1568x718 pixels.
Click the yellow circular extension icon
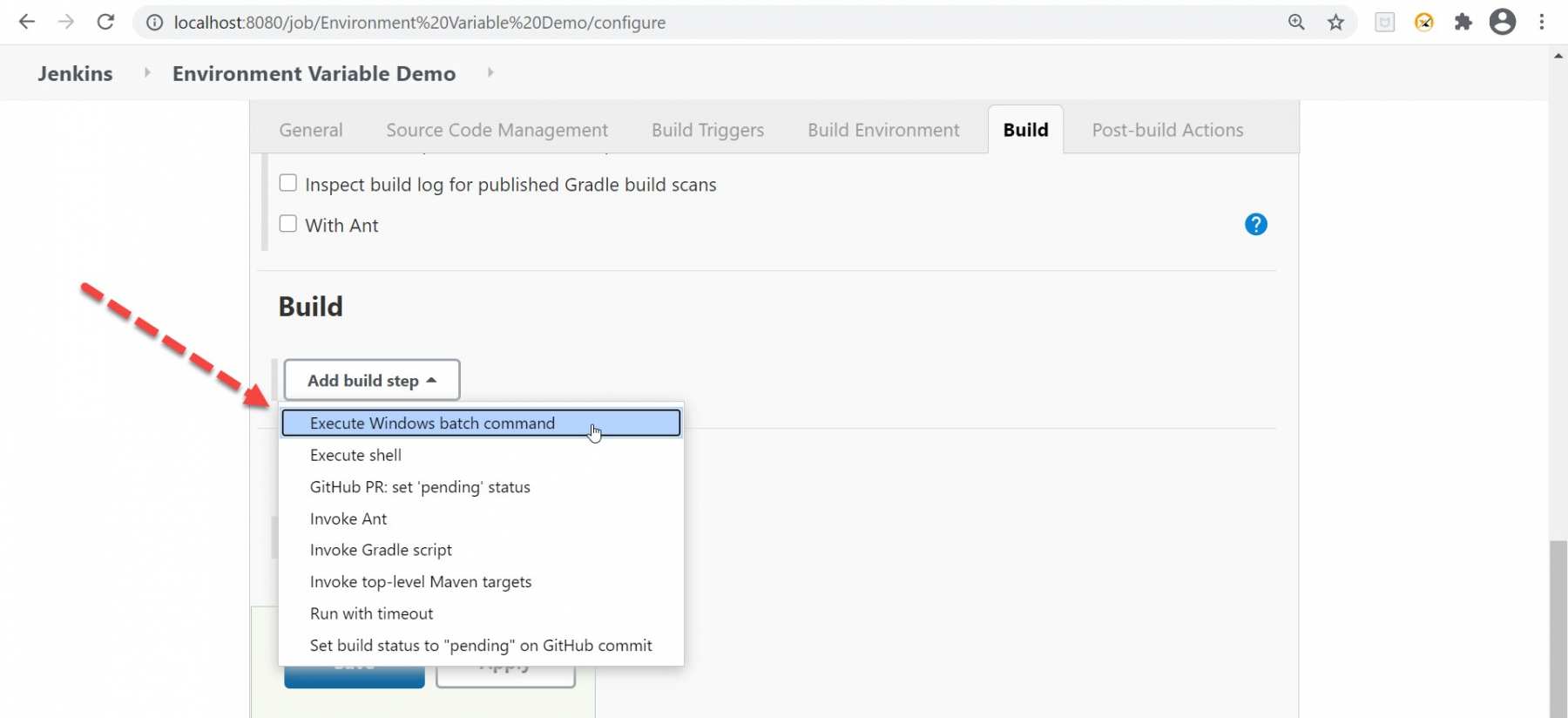click(1424, 23)
